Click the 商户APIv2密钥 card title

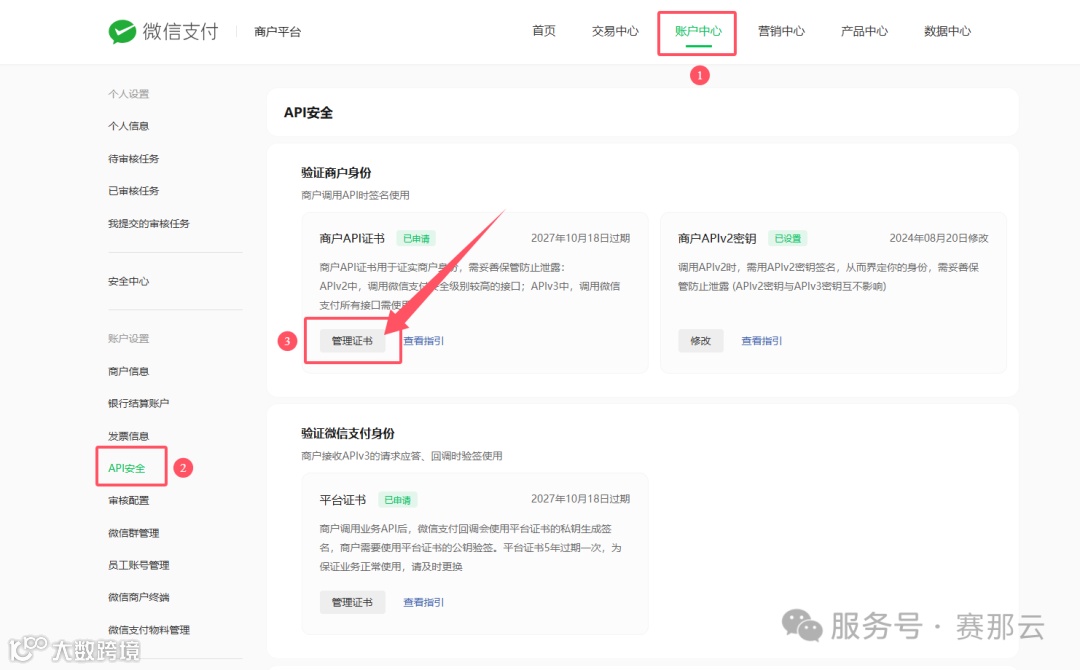coord(717,238)
